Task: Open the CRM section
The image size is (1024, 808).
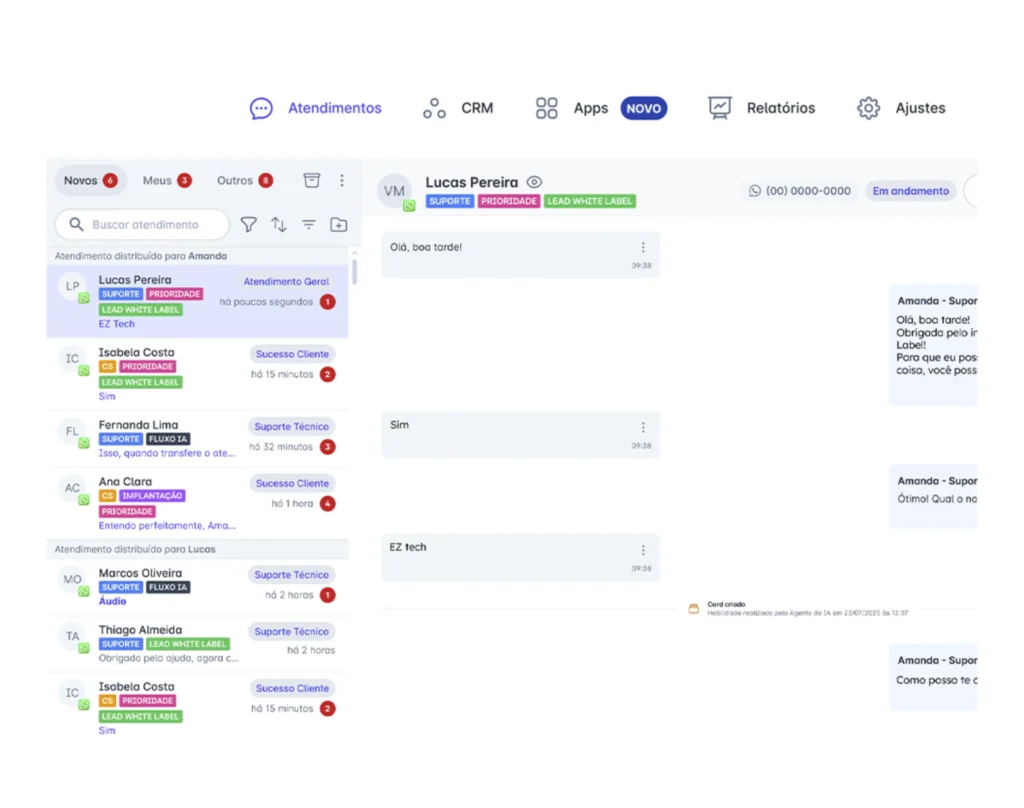Action: [458, 108]
